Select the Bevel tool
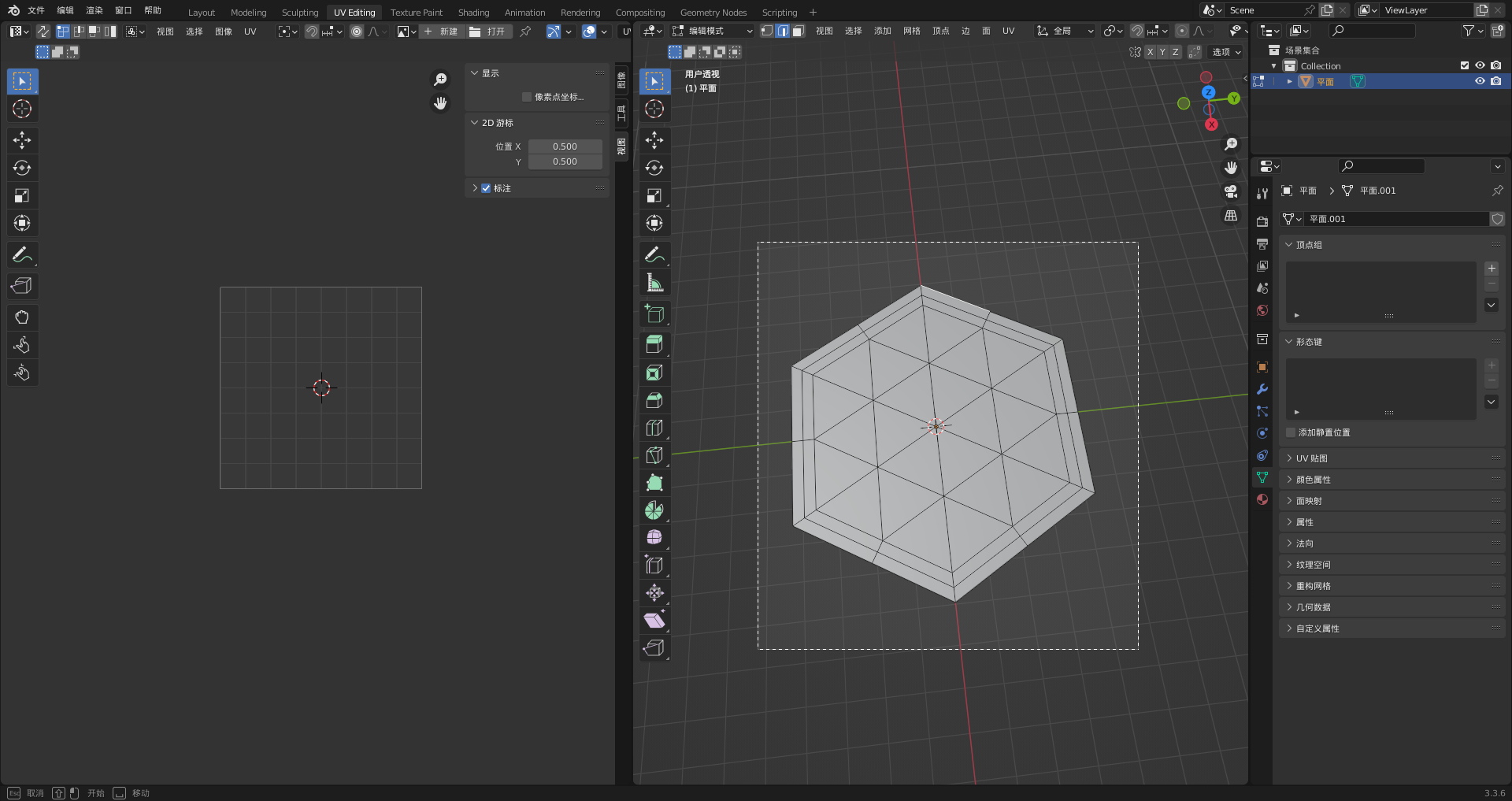This screenshot has height=801, width=1512. 654,400
